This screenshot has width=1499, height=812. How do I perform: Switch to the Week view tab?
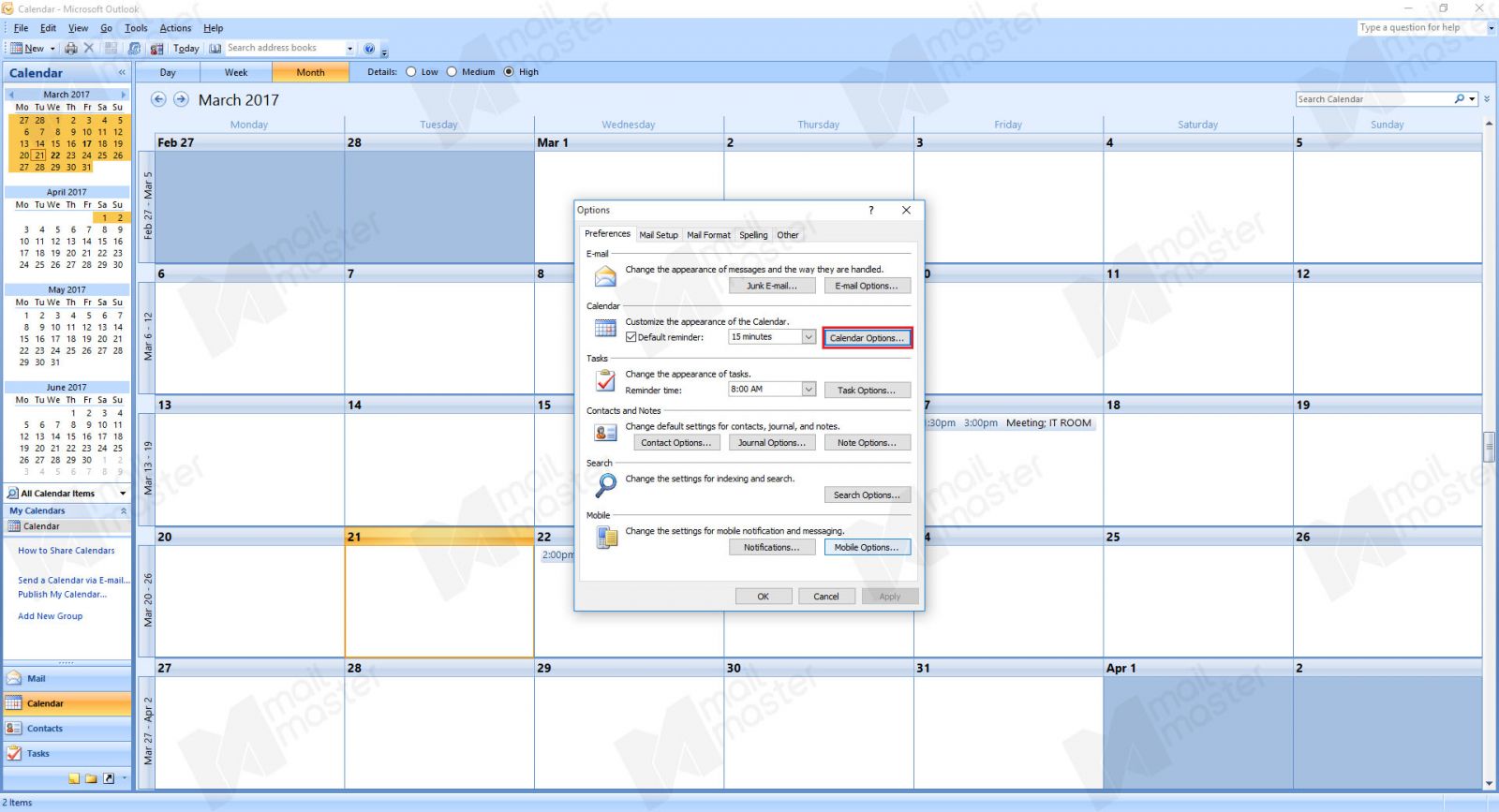pyautogui.click(x=236, y=72)
